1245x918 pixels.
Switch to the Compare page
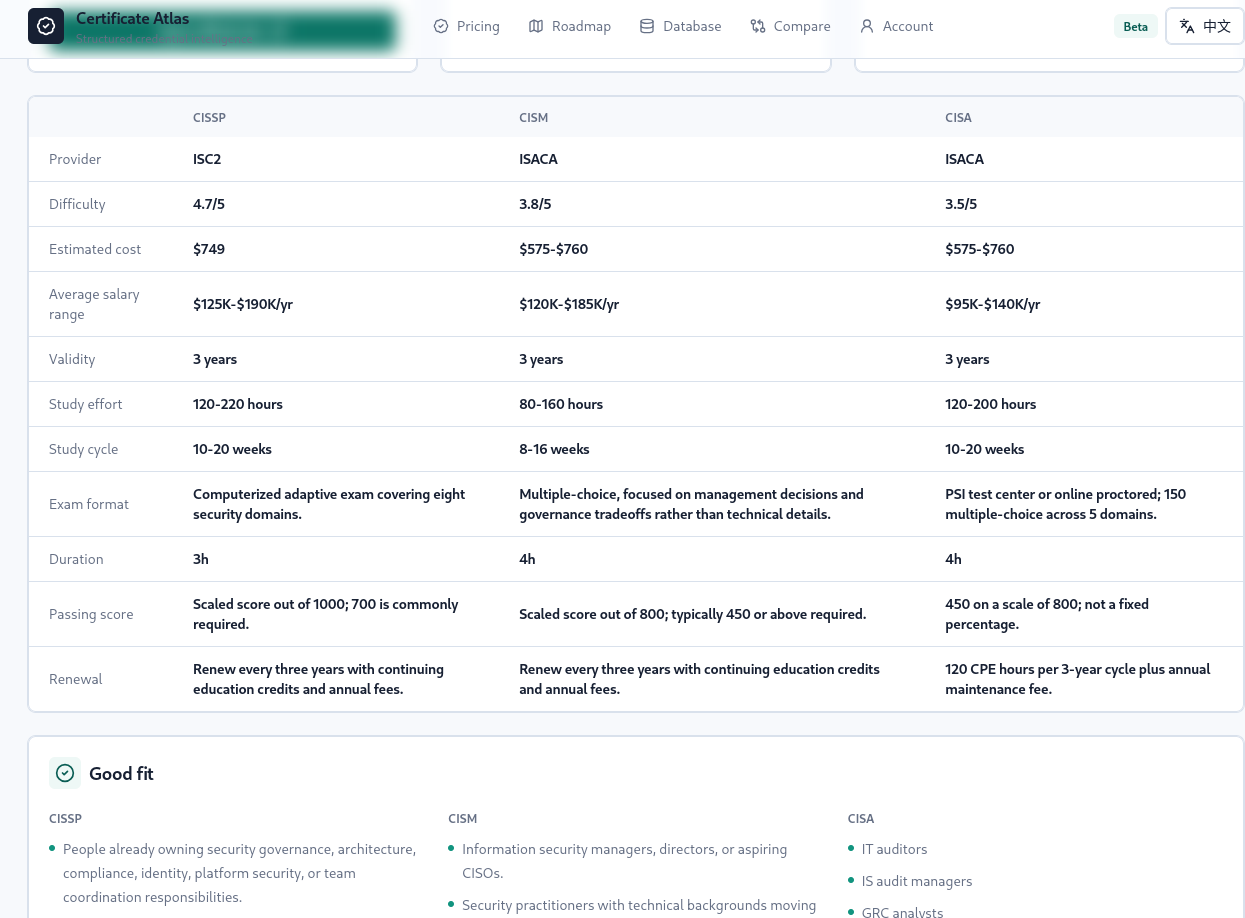coord(790,26)
